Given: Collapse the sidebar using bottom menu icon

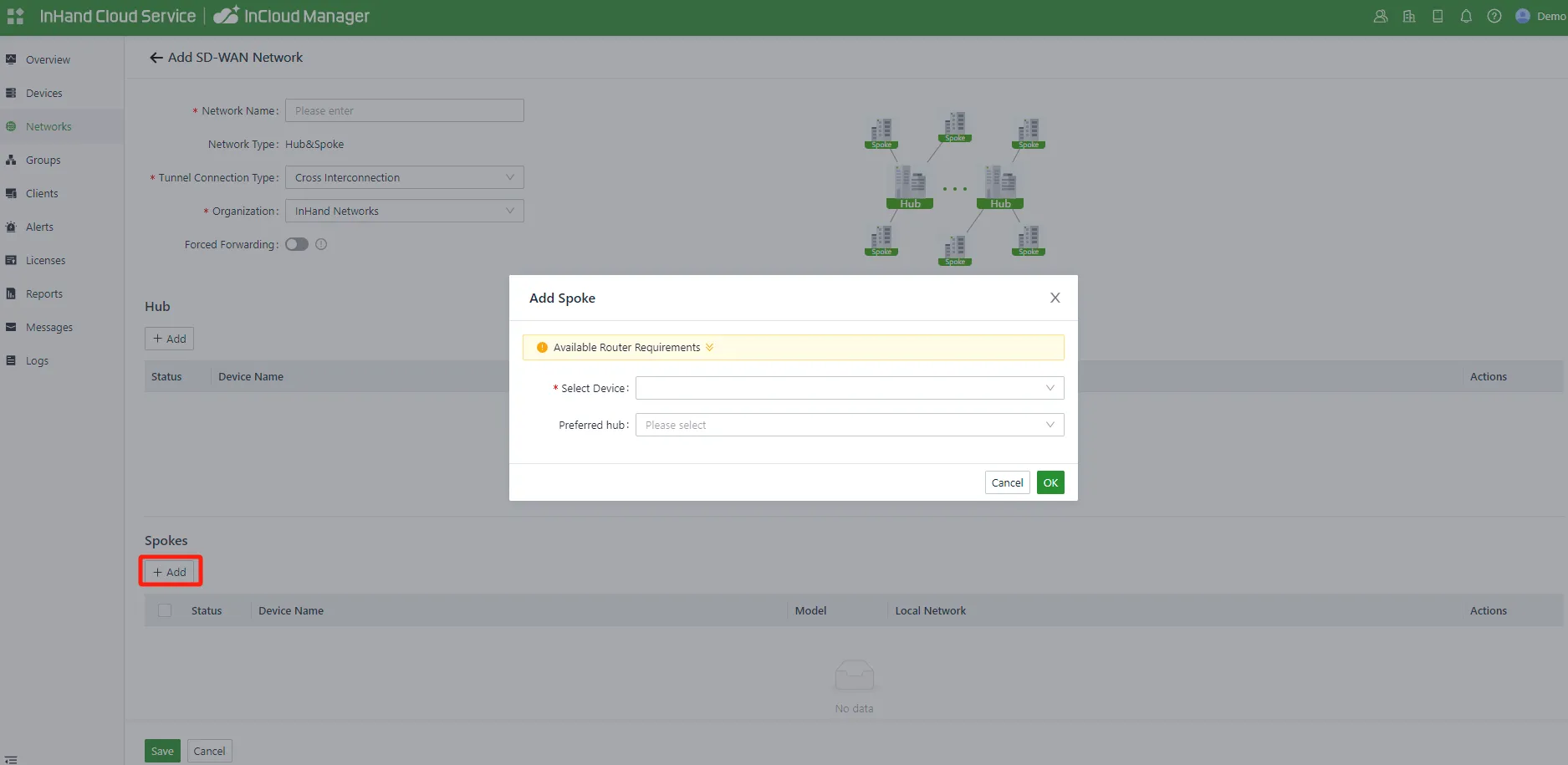Looking at the screenshot, I should (11, 759).
